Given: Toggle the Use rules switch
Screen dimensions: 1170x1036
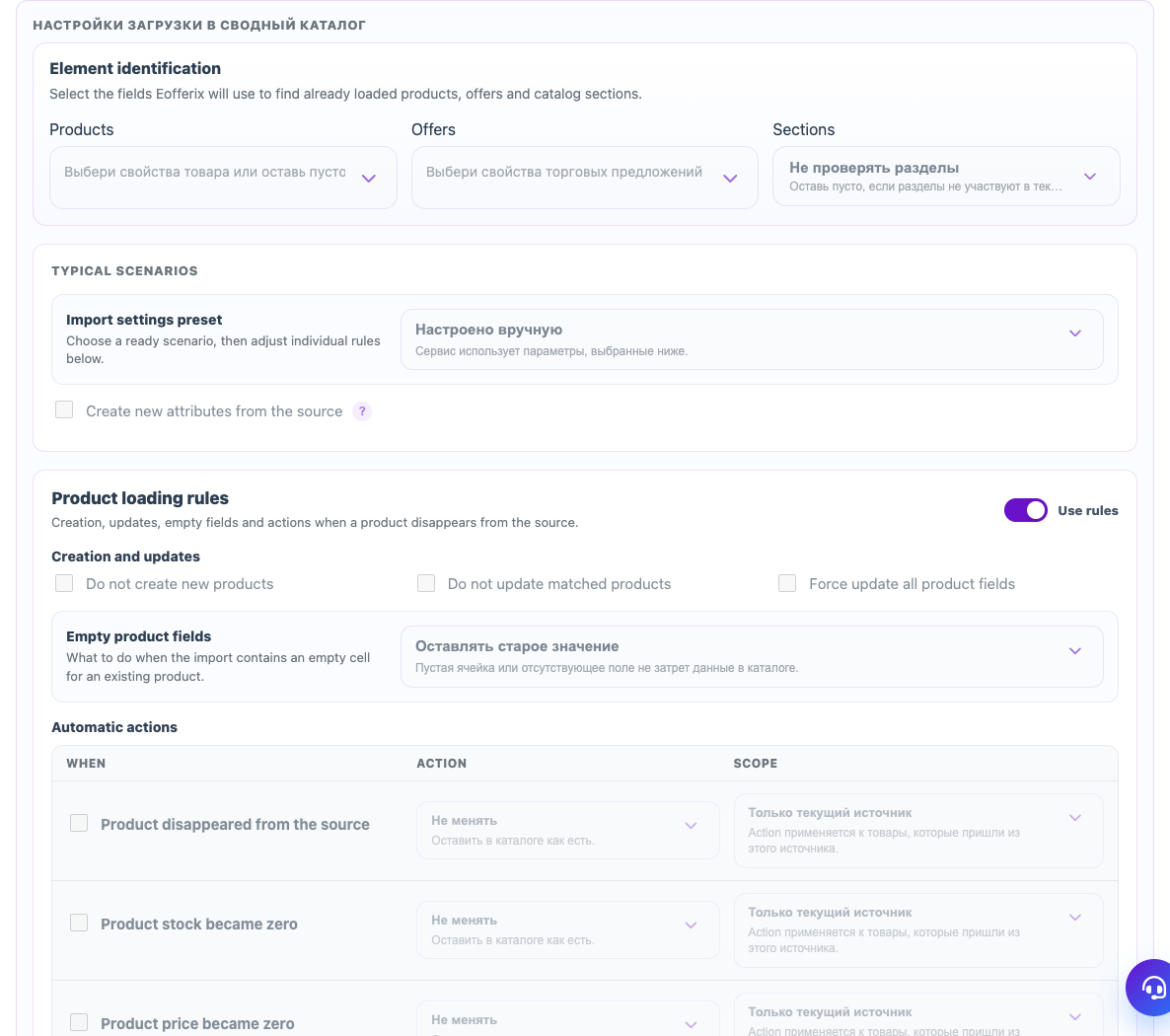Looking at the screenshot, I should [1025, 510].
